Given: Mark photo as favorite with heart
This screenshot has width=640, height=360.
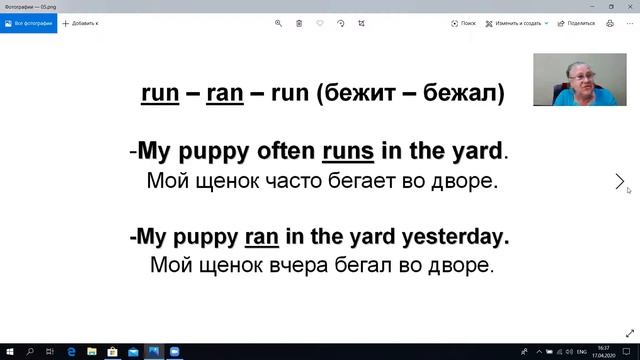Looking at the screenshot, I should point(320,23).
